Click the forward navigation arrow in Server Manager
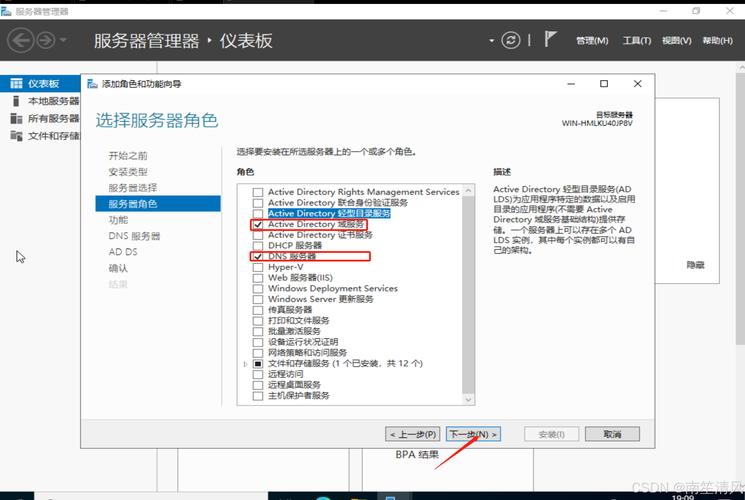This screenshot has height=500, width=745. 46,40
